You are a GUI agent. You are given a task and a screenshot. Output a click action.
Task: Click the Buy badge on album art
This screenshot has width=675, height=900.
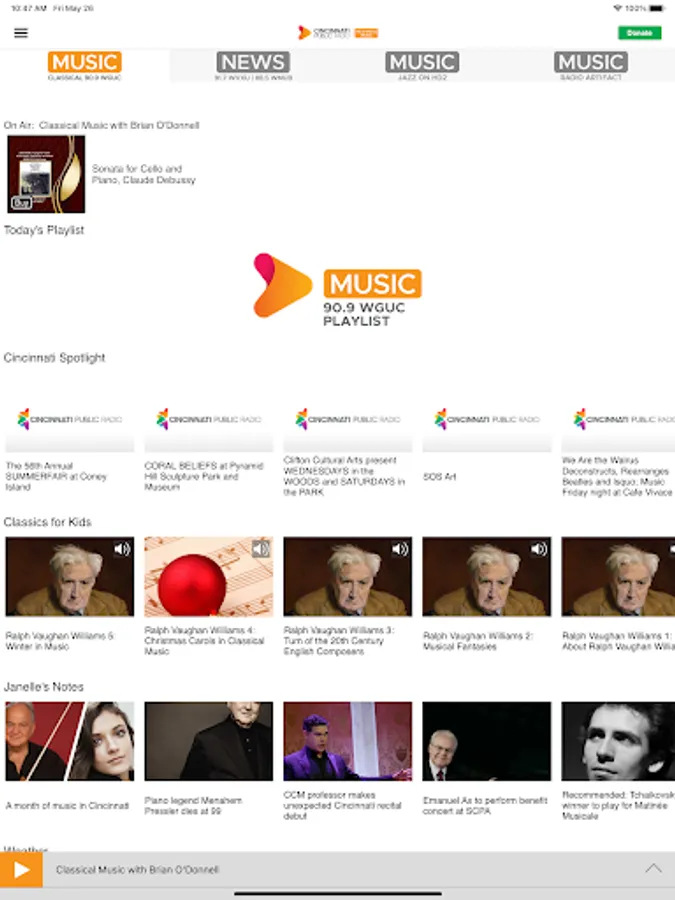21,203
